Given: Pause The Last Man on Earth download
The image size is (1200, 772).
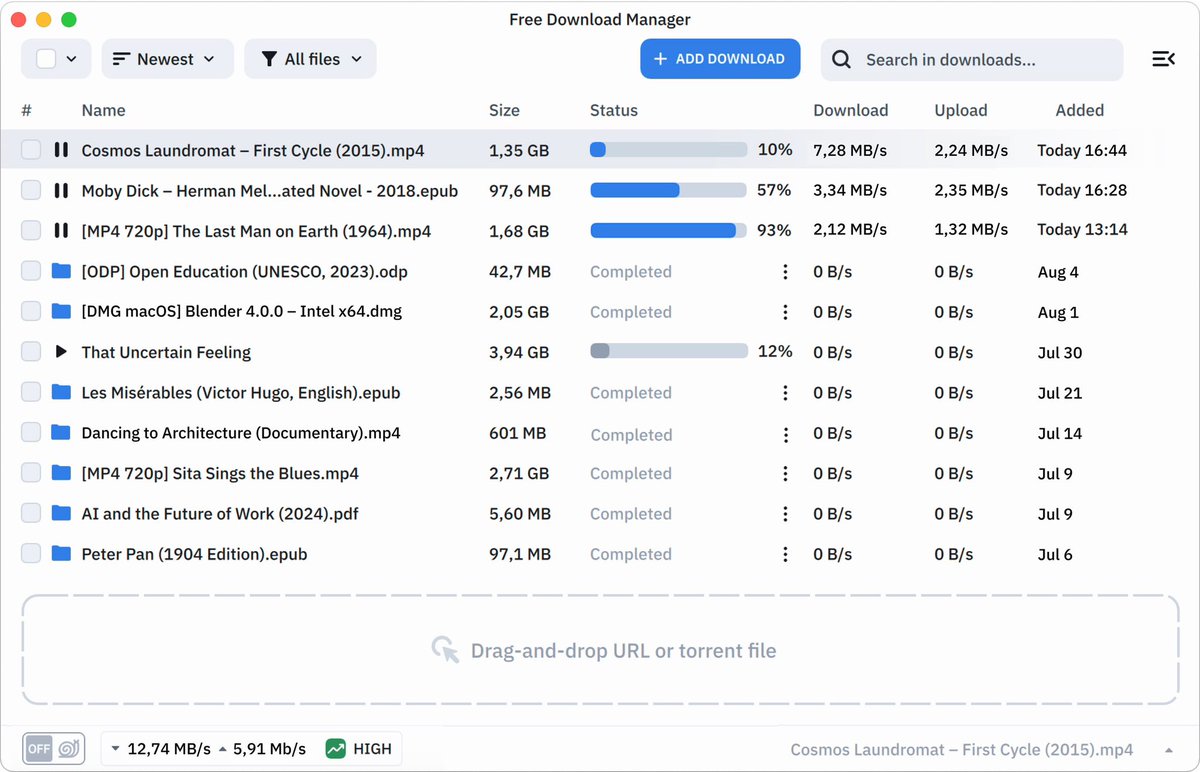Looking at the screenshot, I should pos(61,231).
